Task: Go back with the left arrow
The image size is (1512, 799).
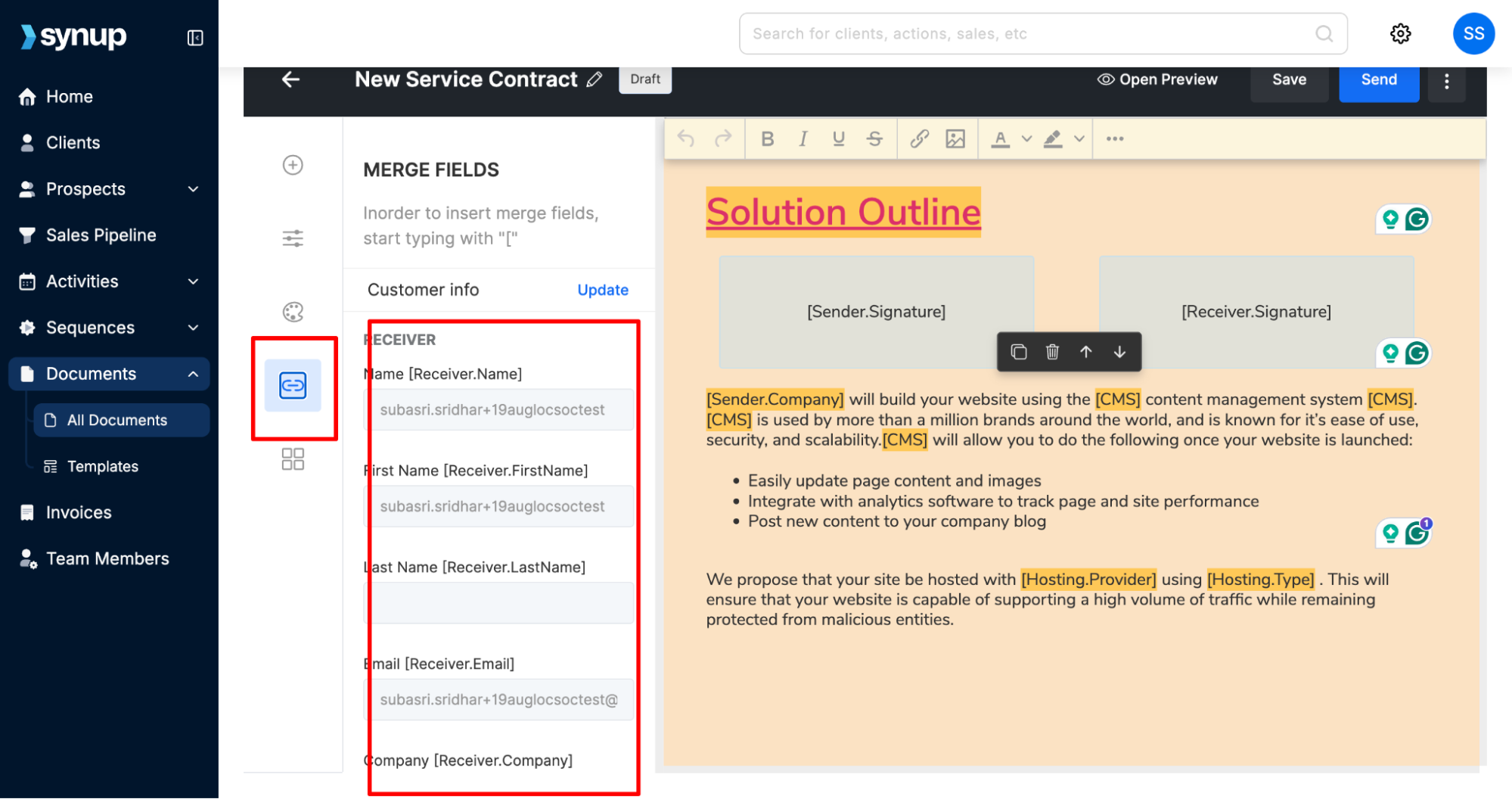Action: [291, 79]
